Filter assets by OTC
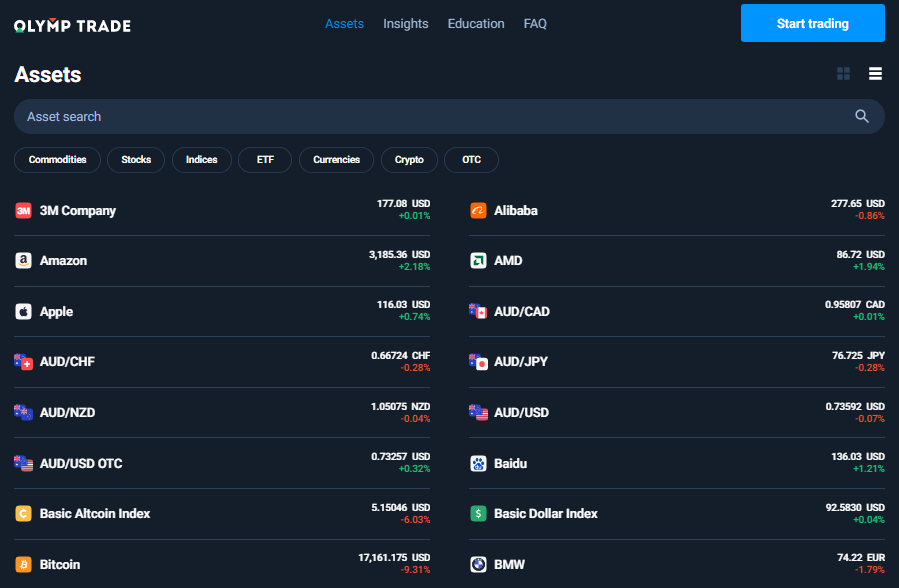 click(471, 160)
